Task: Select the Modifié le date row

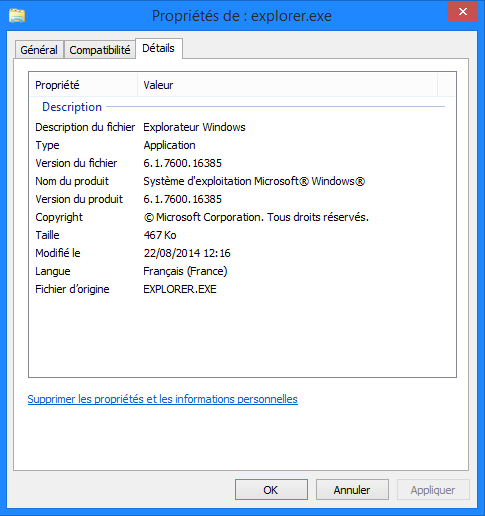Action: tap(242, 253)
